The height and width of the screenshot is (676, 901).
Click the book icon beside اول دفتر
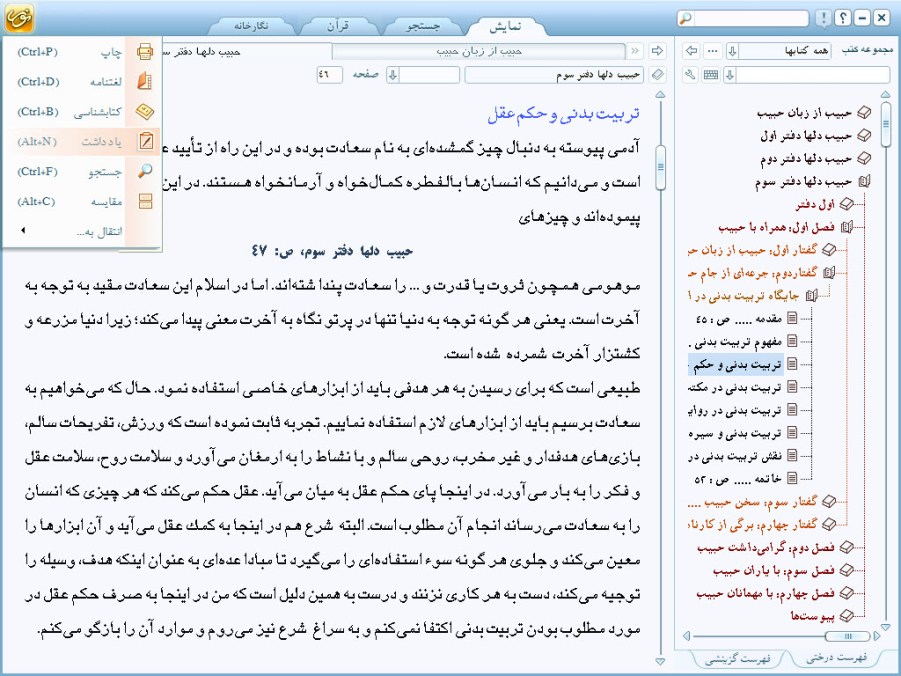point(846,204)
